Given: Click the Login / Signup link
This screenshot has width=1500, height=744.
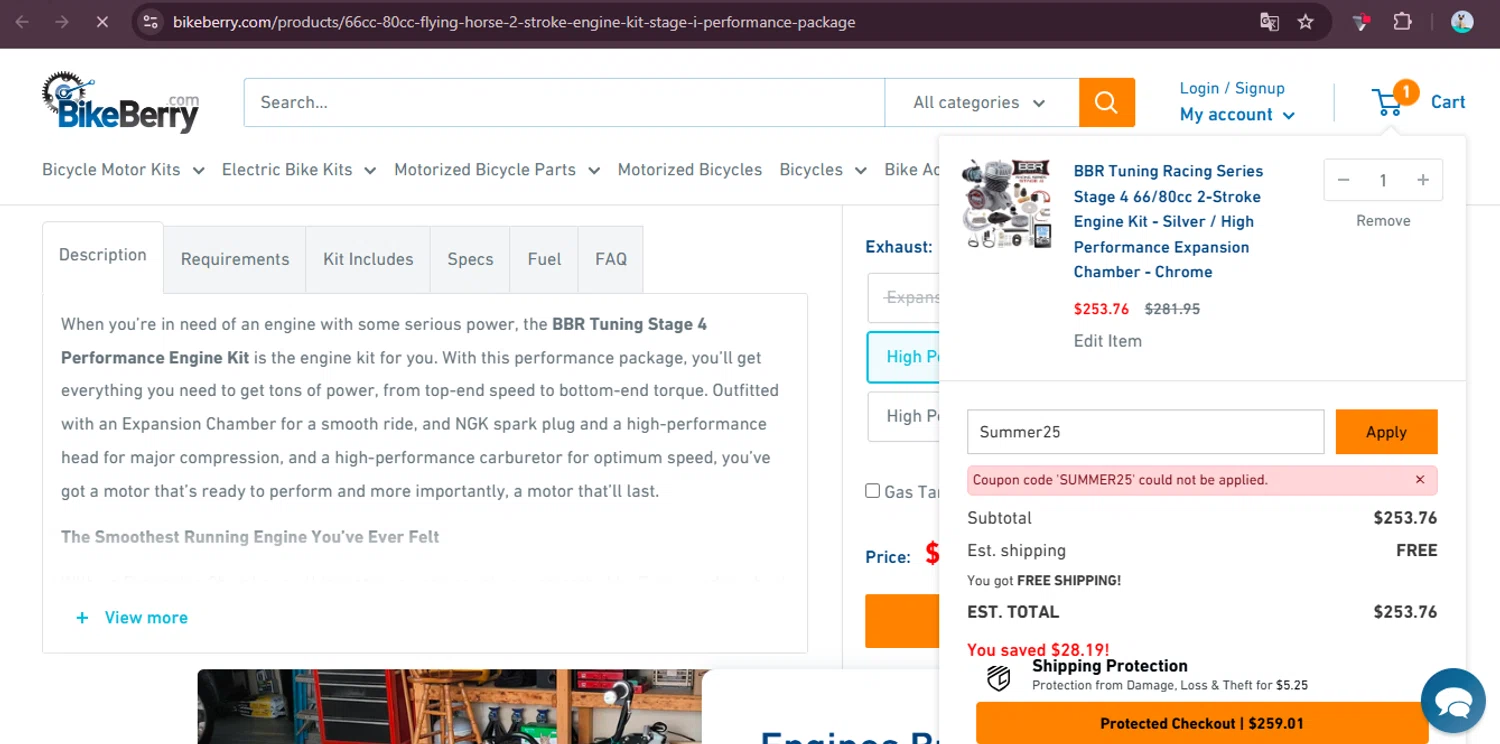Looking at the screenshot, I should [x=1232, y=88].
